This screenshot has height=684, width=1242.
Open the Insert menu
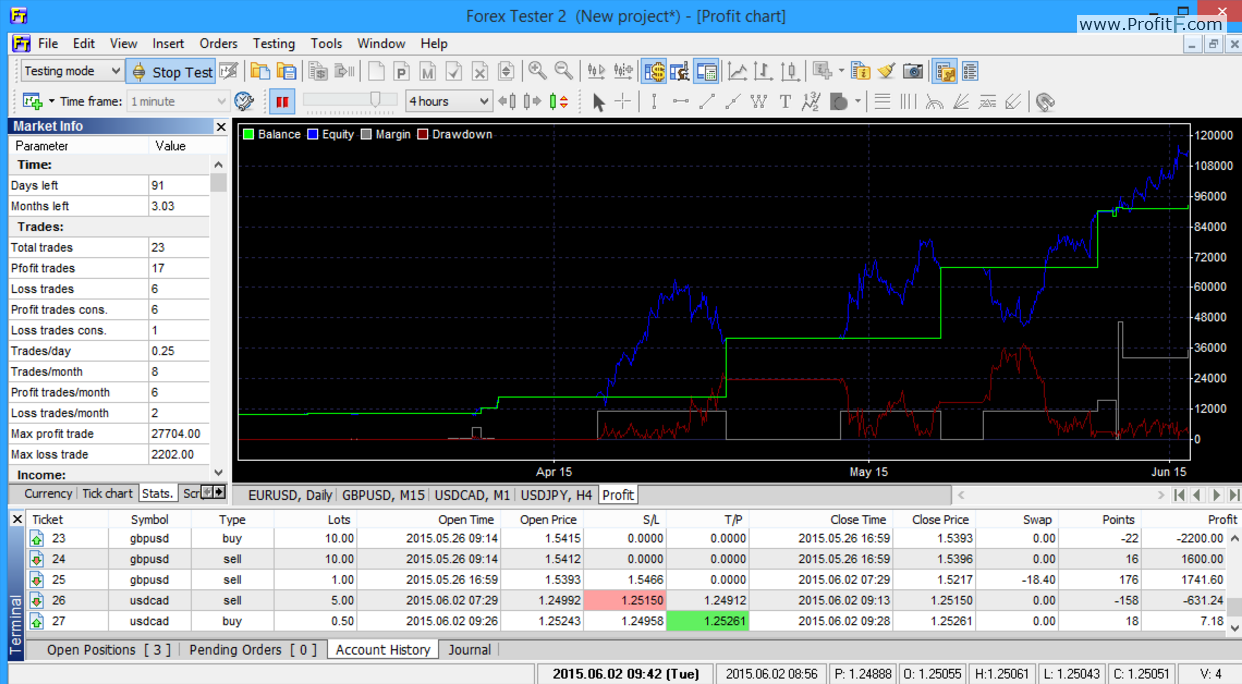coord(168,43)
